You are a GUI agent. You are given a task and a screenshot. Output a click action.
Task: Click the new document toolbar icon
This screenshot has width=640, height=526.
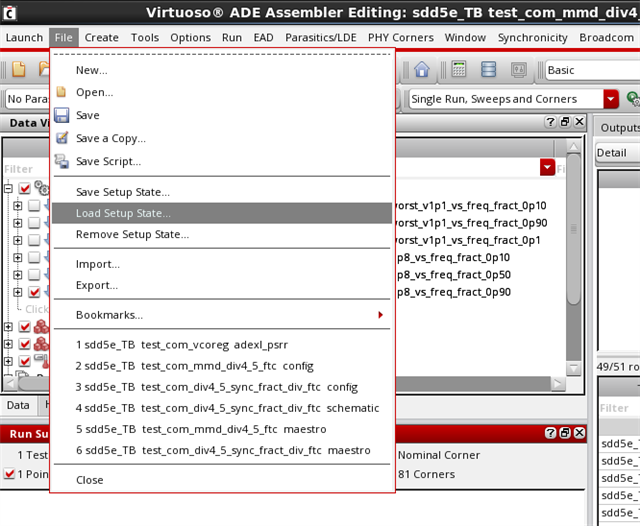(18, 69)
